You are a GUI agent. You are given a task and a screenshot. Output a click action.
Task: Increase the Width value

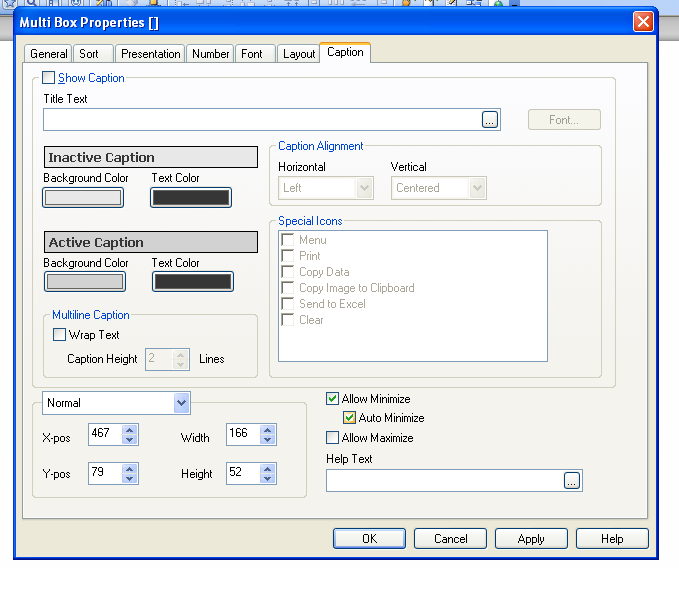coord(268,430)
